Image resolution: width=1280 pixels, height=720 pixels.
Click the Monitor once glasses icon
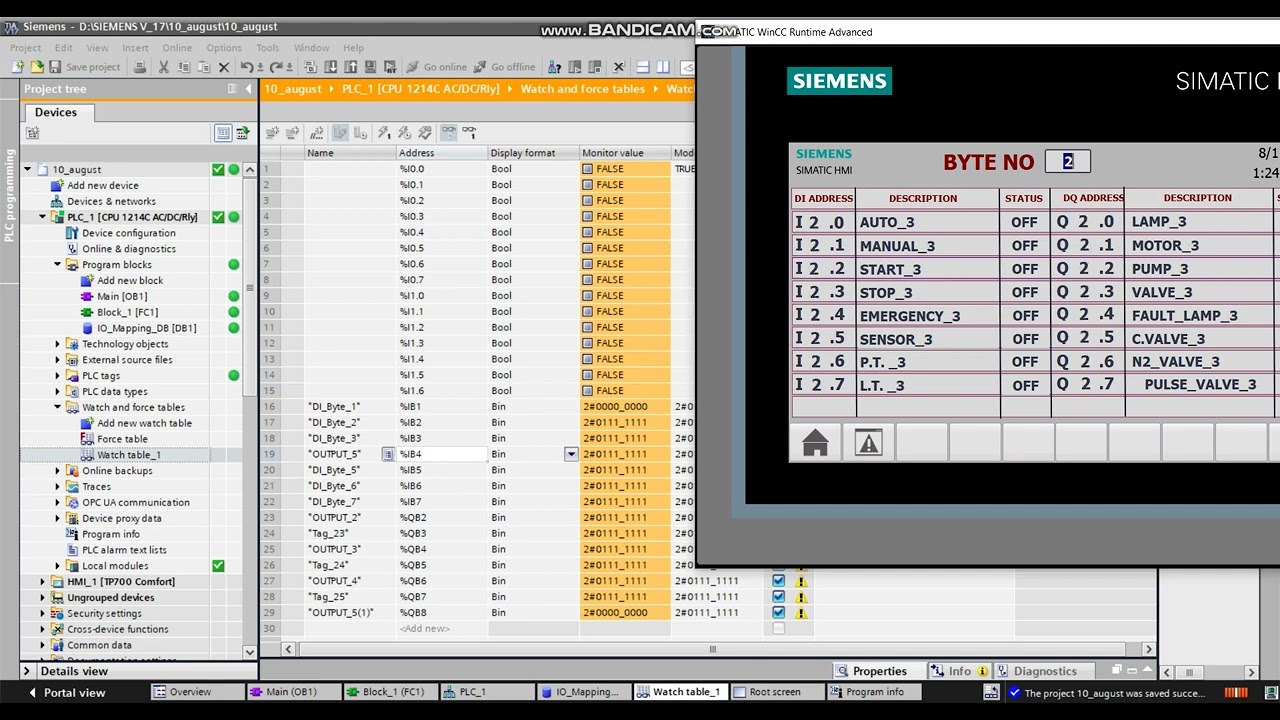[x=468, y=132]
